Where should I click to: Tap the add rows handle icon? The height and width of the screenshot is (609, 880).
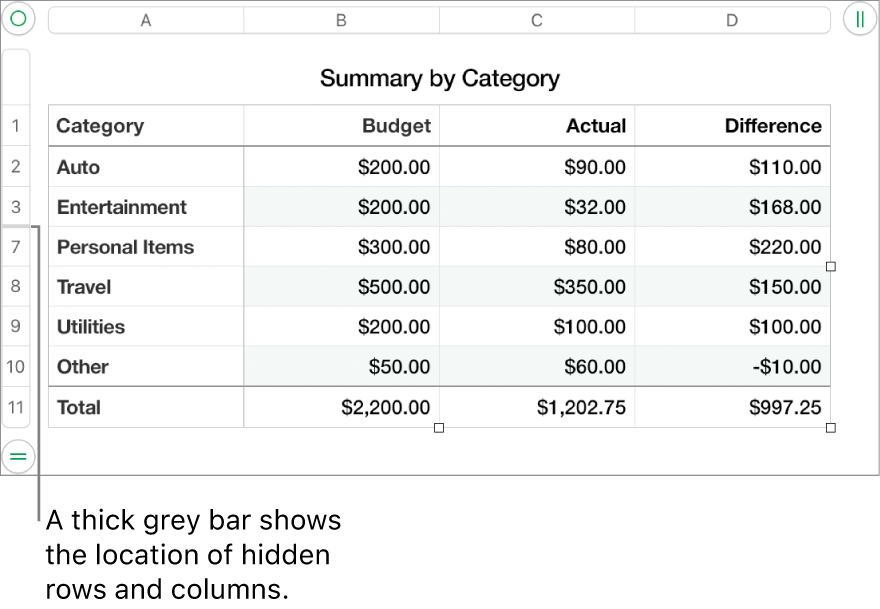click(x=19, y=456)
